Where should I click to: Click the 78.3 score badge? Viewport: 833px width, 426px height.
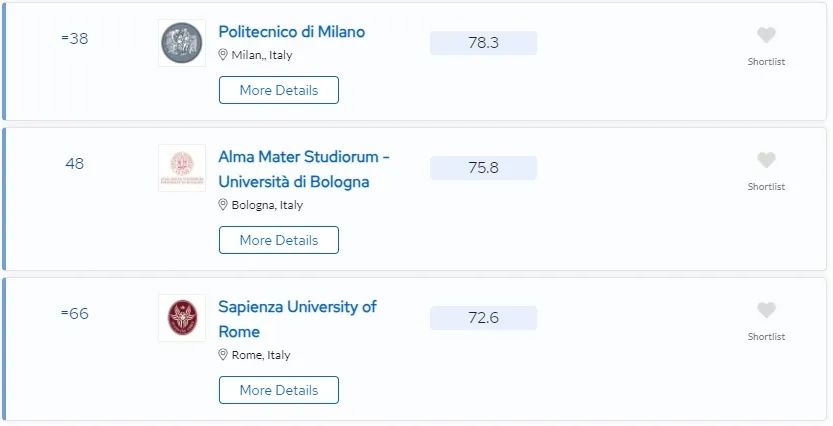[483, 43]
